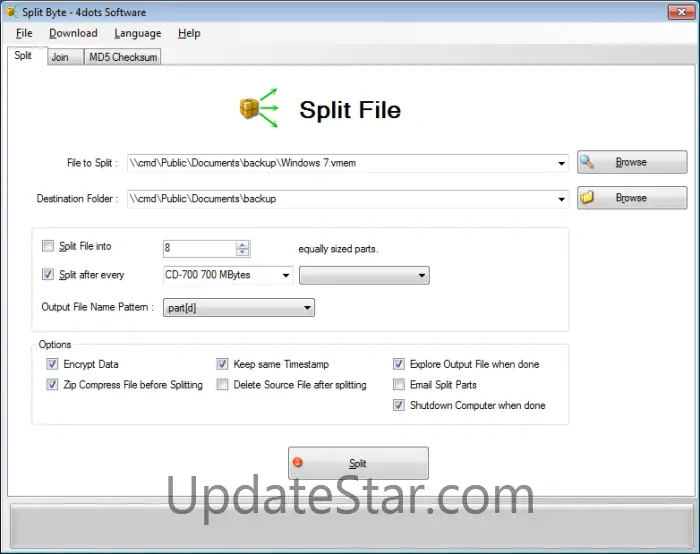The image size is (700, 554).
Task: Decrease the number of parts with down arrow
Action: pyautogui.click(x=242, y=252)
